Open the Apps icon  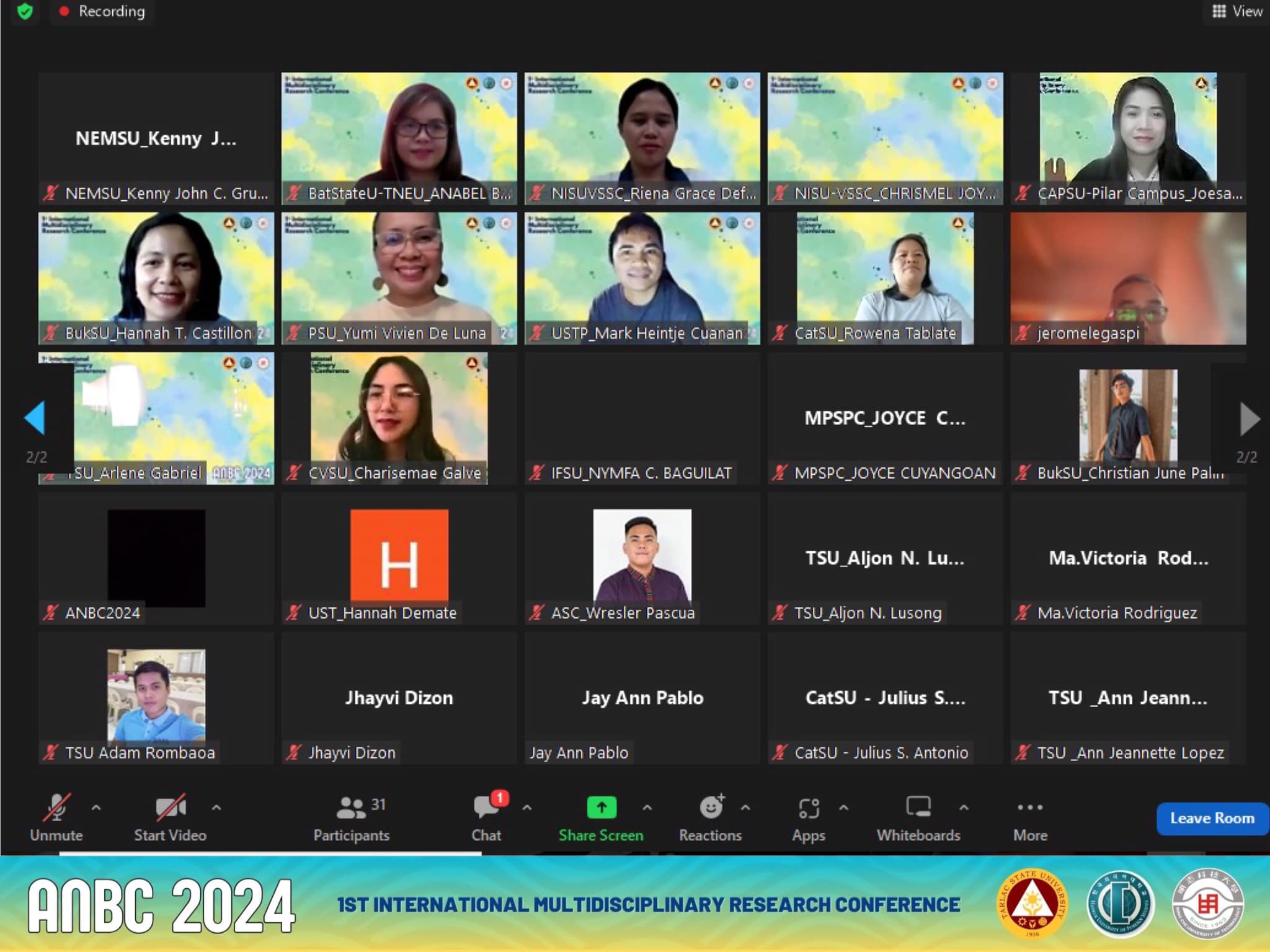[x=809, y=808]
